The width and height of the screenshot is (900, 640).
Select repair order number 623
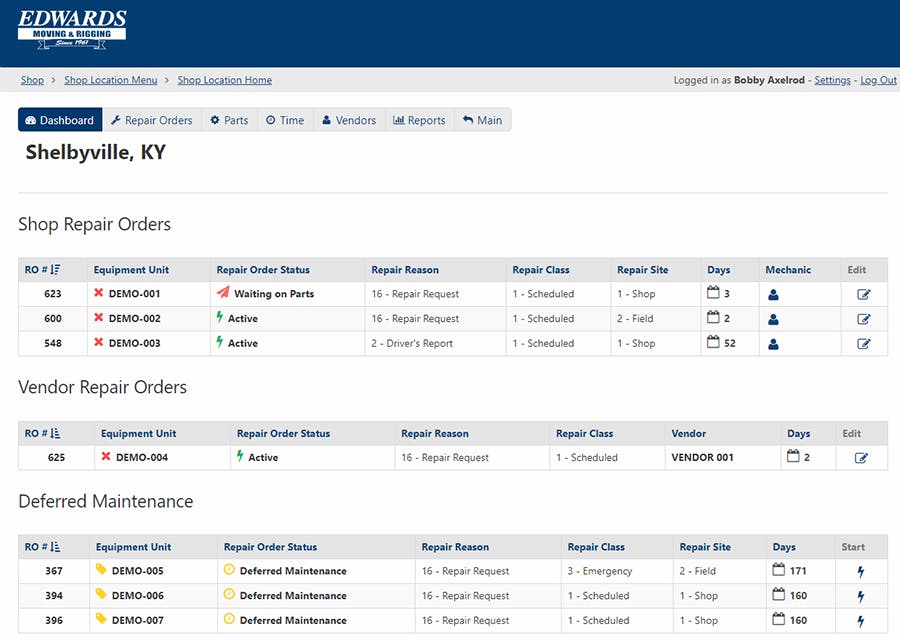click(x=52, y=294)
